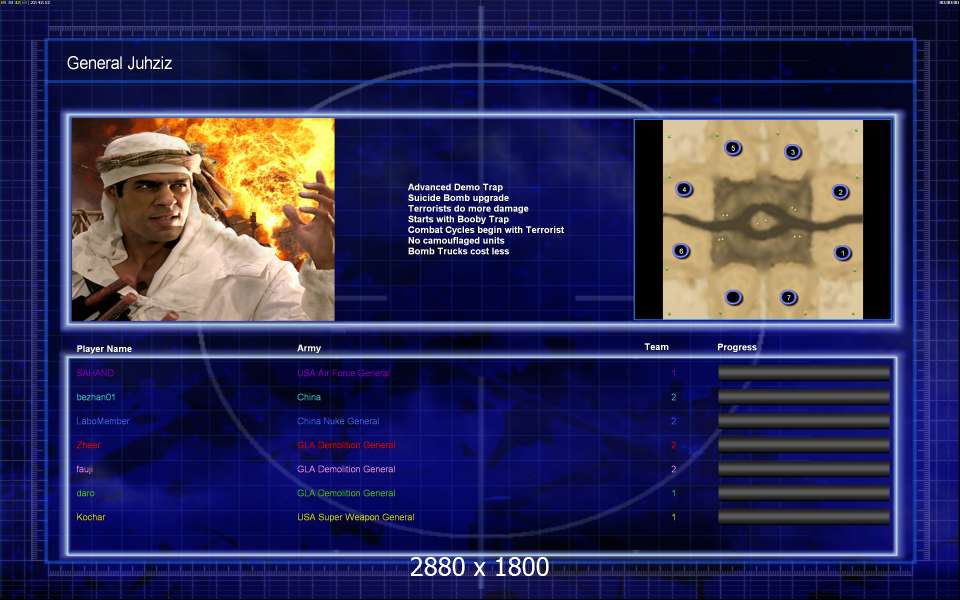
Task: Click Kochar's team number
Action: coord(673,517)
